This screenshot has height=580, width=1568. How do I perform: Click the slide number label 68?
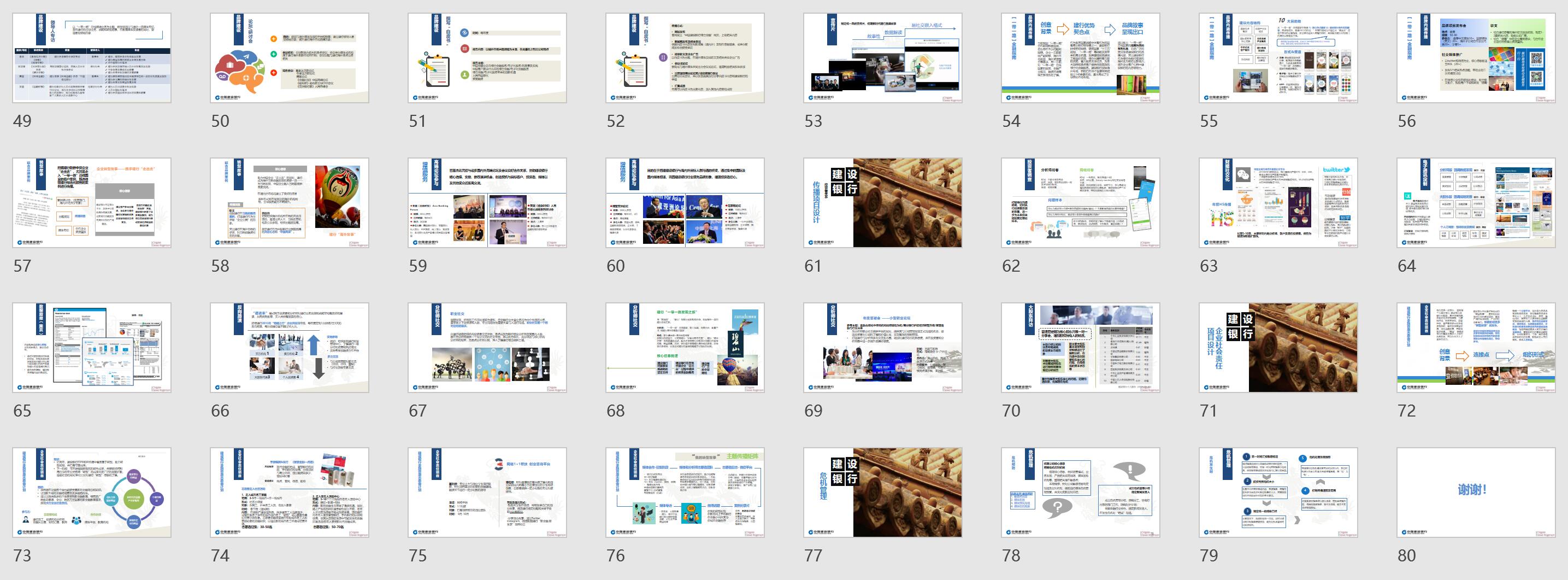pyautogui.click(x=615, y=411)
